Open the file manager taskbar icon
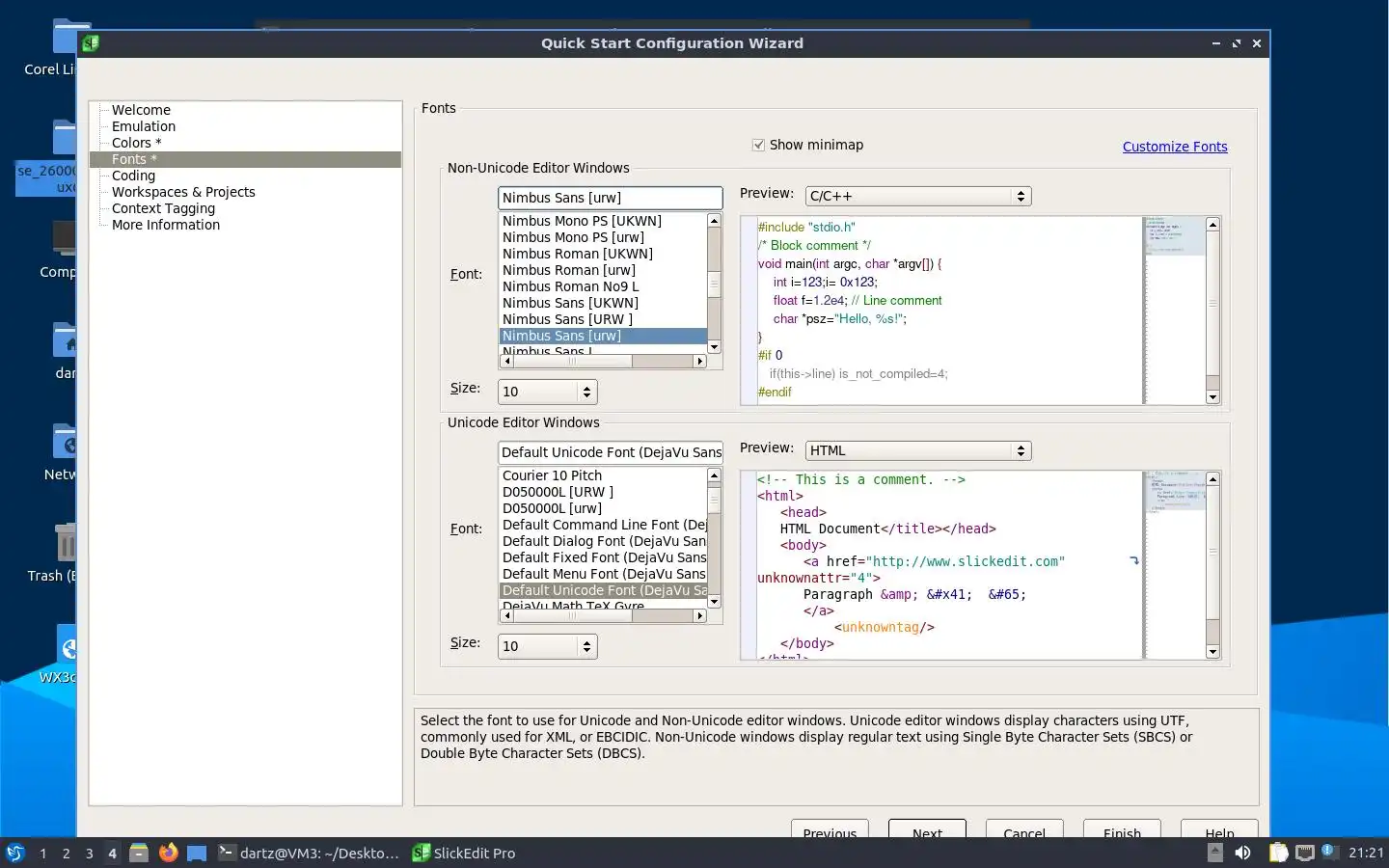 coord(139,853)
